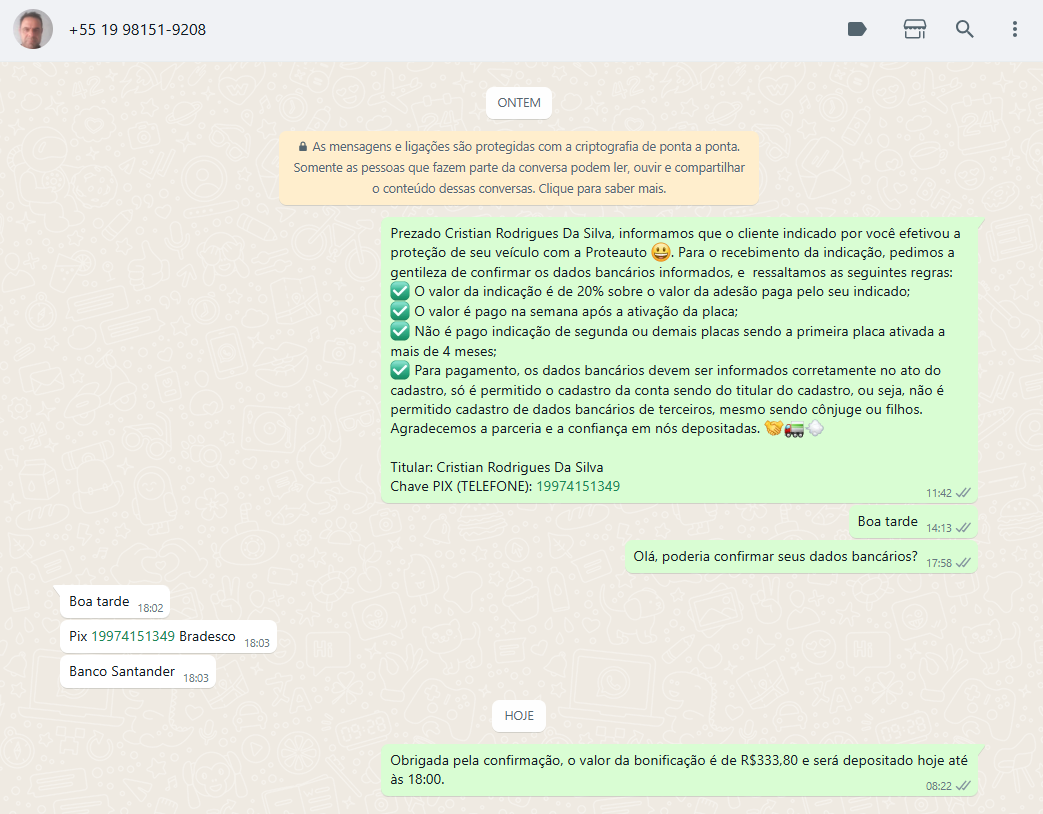Click the end-to-end encryption notice

[x=518, y=167]
